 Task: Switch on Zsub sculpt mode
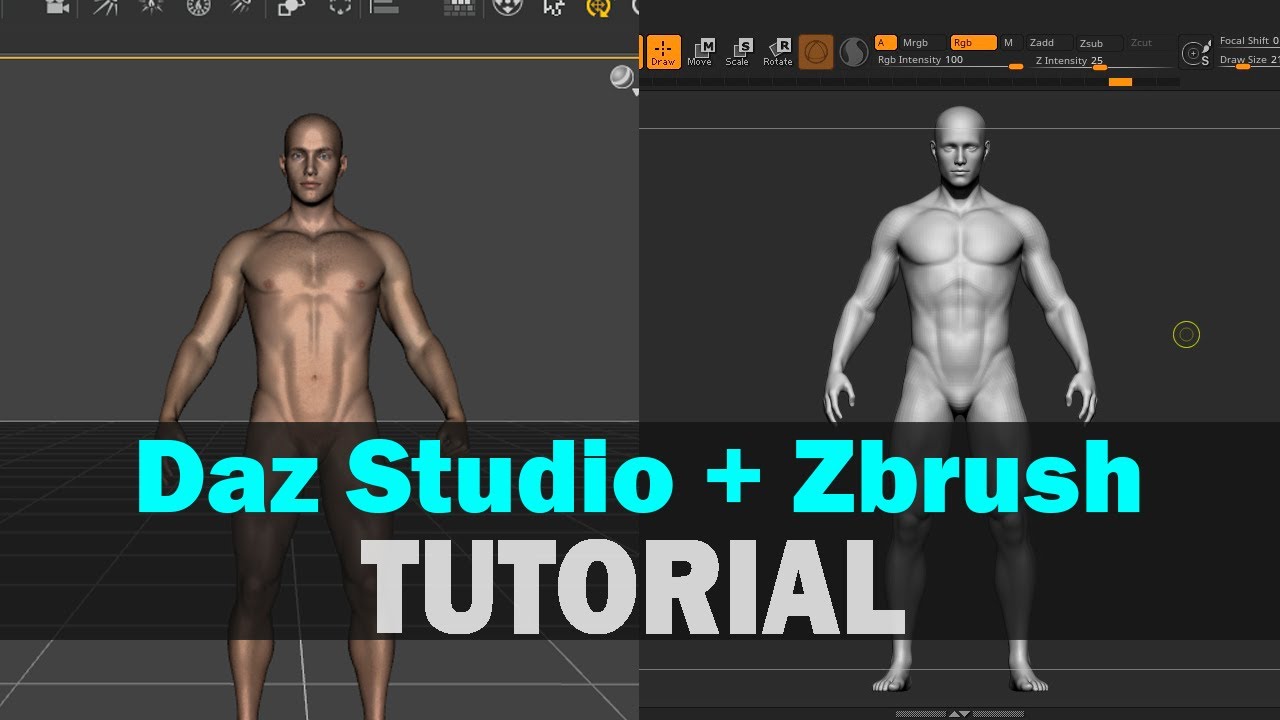coord(1098,43)
